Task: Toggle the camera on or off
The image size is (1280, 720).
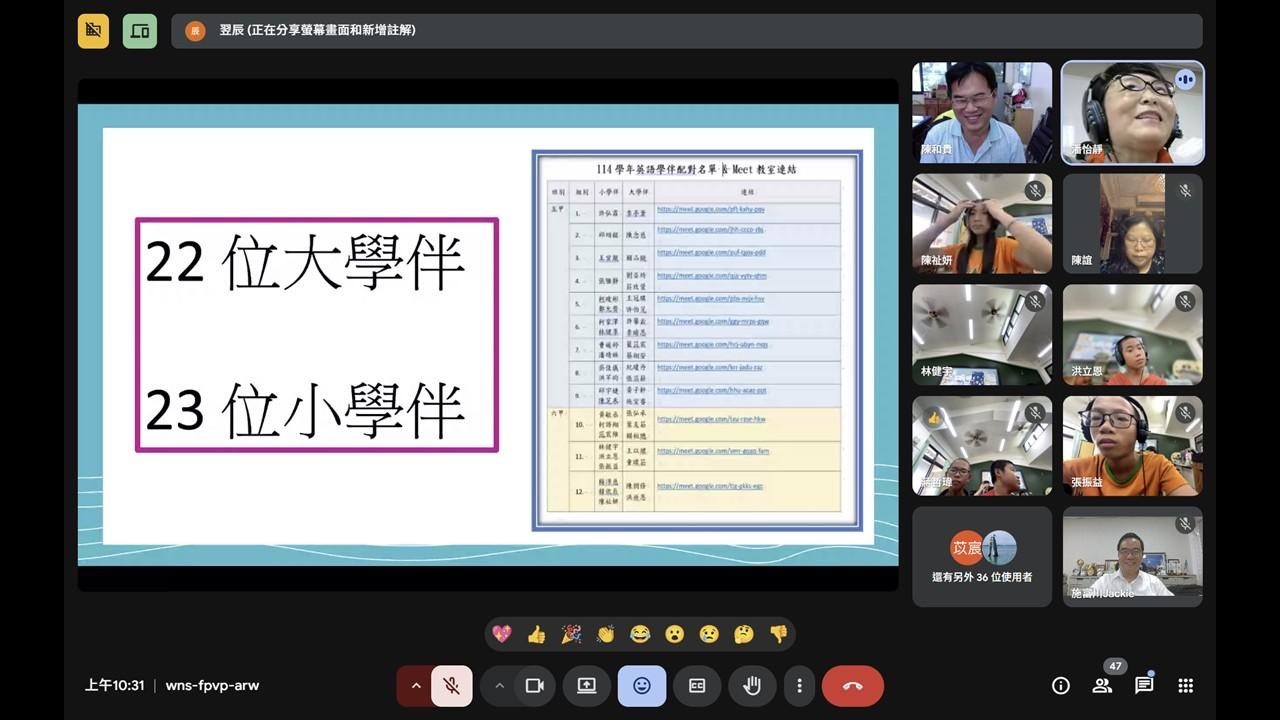Action: pyautogui.click(x=535, y=686)
